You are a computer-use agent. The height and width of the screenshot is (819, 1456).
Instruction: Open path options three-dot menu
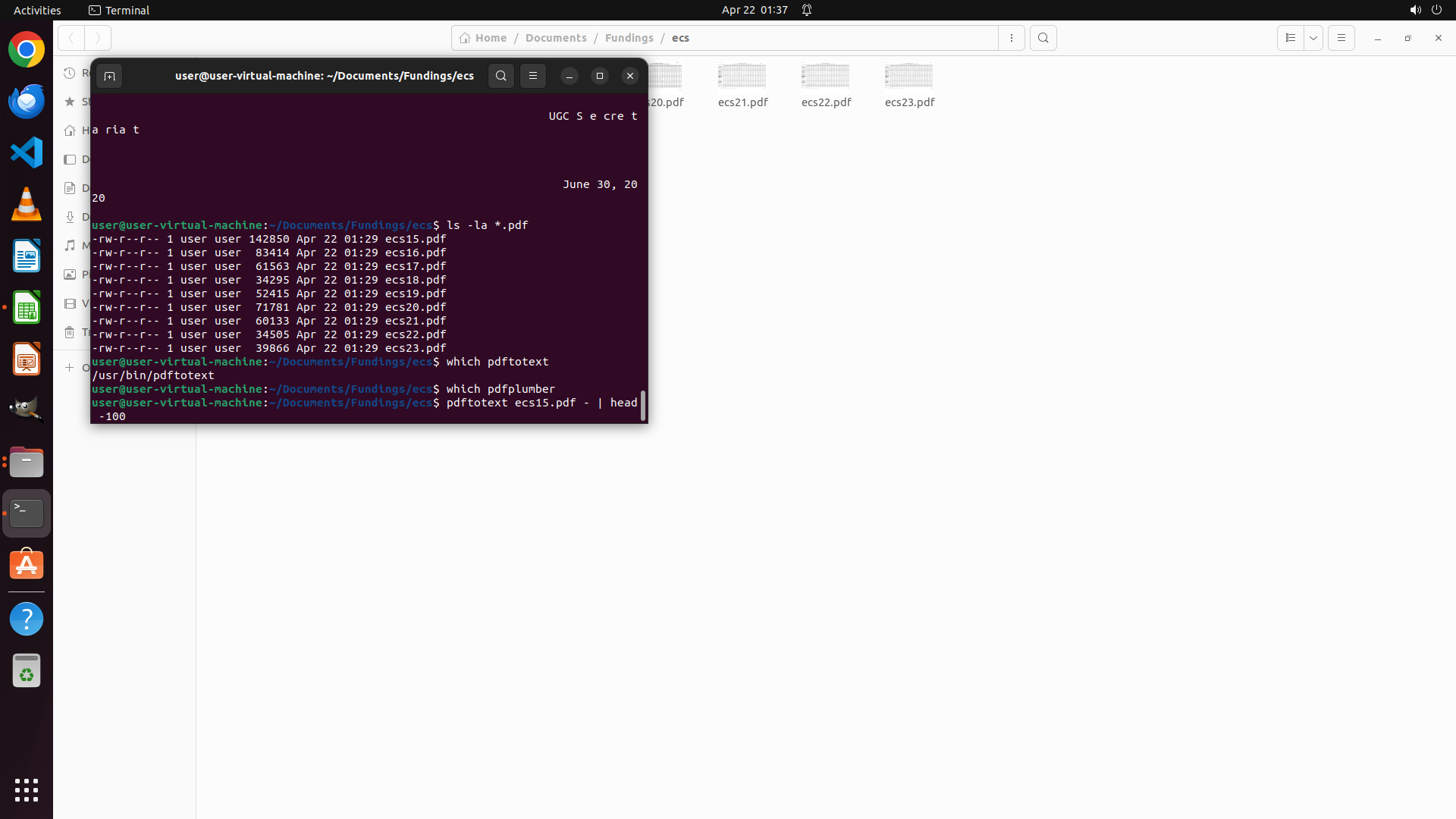[1012, 38]
